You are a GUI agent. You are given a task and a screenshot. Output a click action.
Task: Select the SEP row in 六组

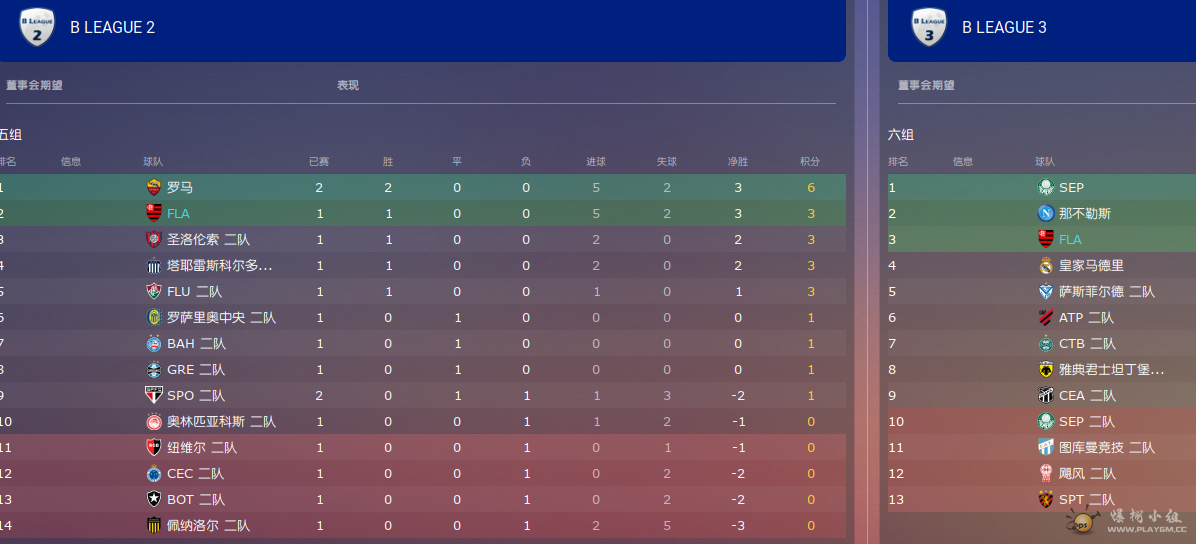[x=1042, y=188]
